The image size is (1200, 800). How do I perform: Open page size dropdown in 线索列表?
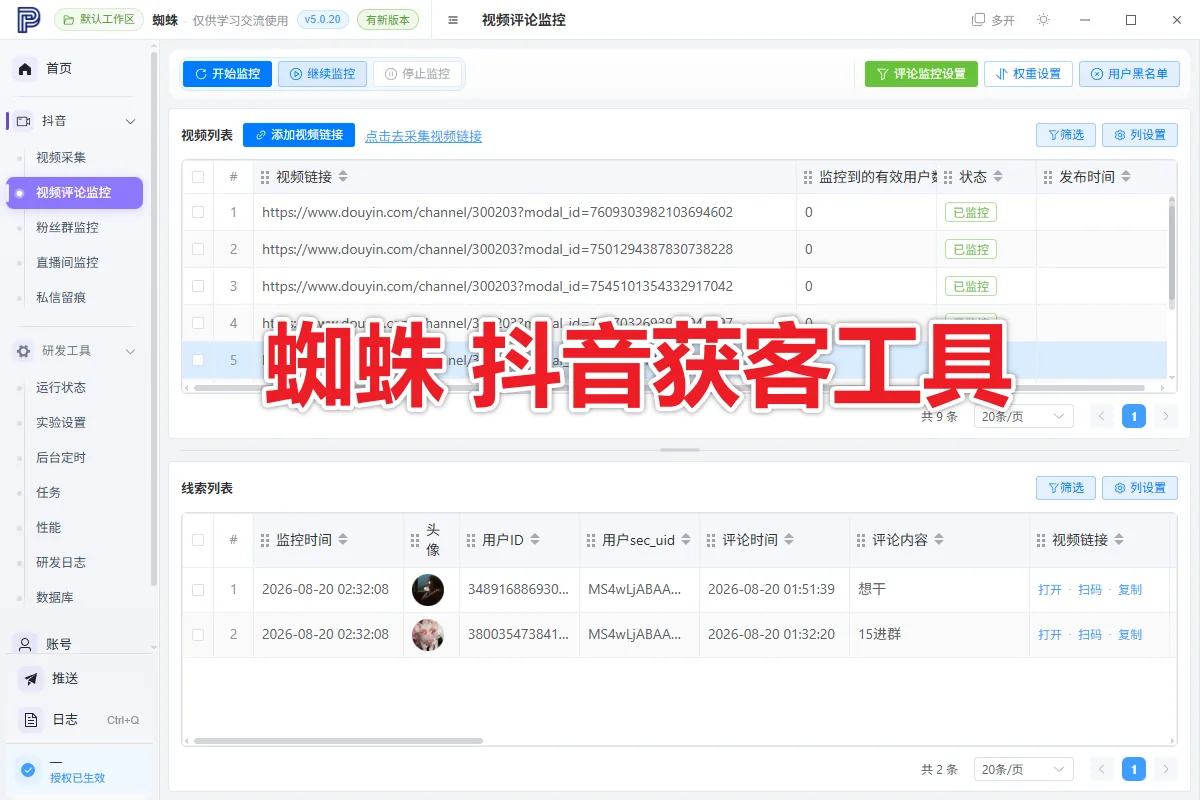pyautogui.click(x=1023, y=769)
